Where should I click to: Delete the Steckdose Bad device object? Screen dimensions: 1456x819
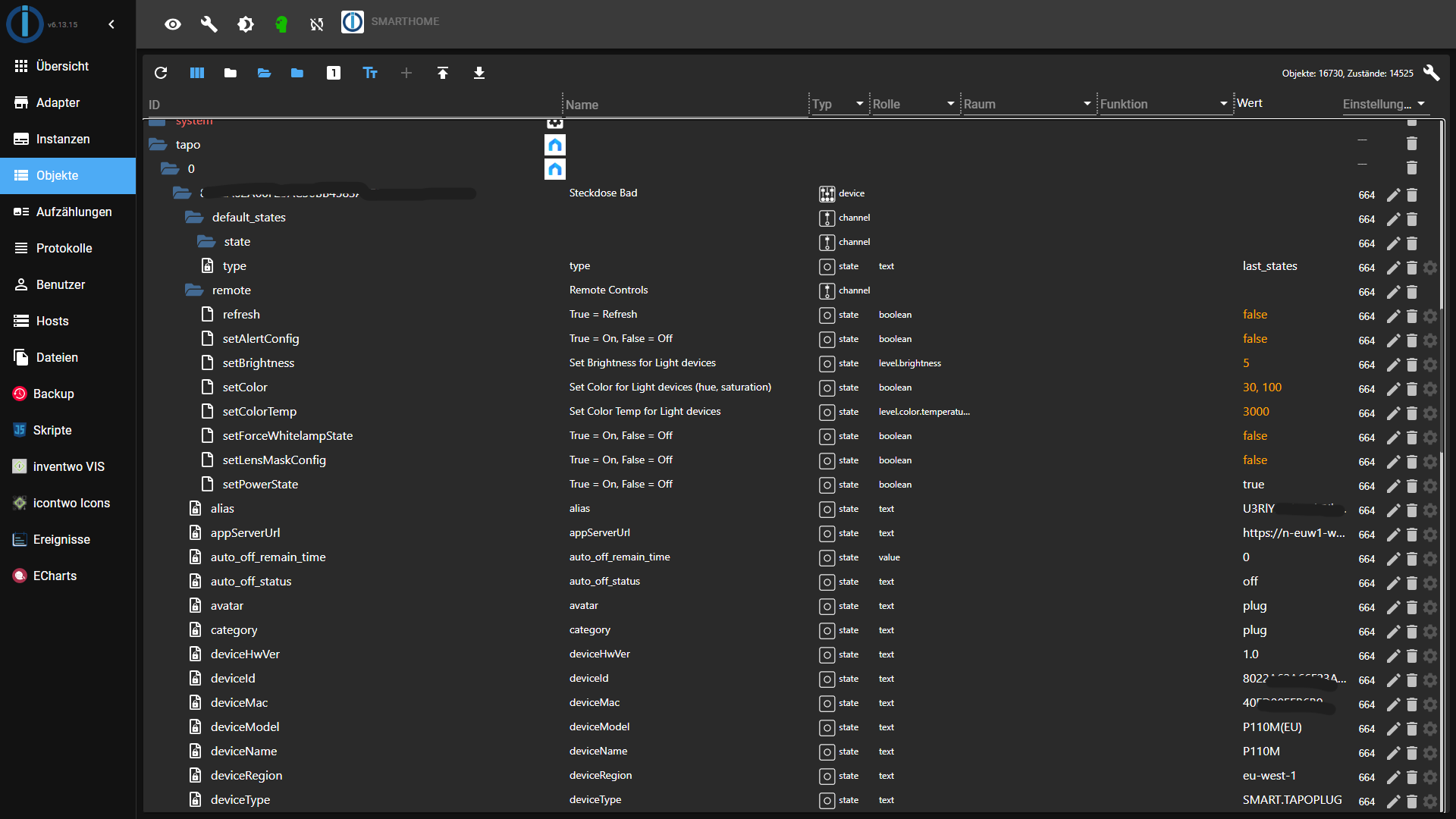(x=1412, y=195)
